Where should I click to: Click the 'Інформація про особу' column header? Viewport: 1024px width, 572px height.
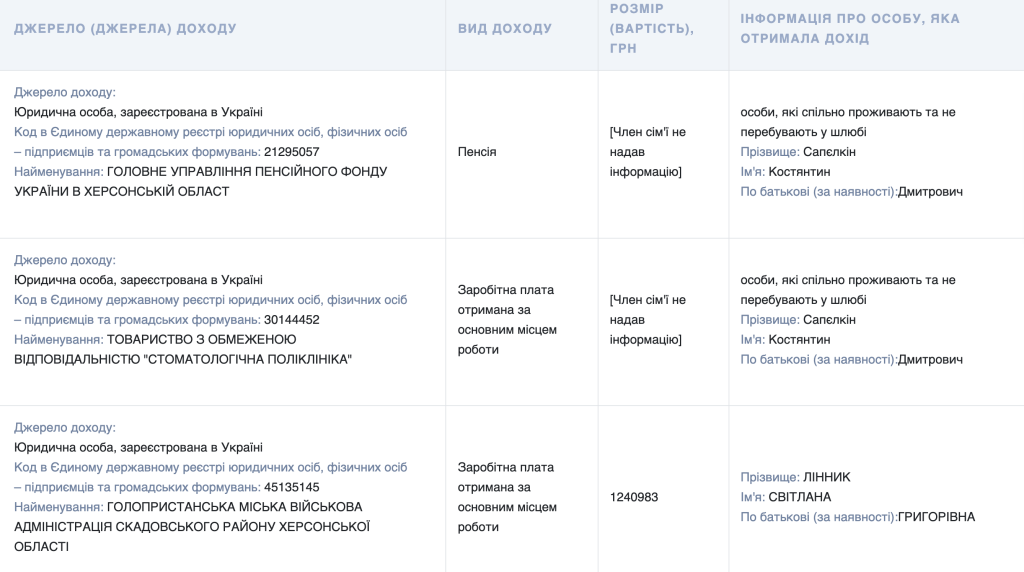[x=850, y=29]
